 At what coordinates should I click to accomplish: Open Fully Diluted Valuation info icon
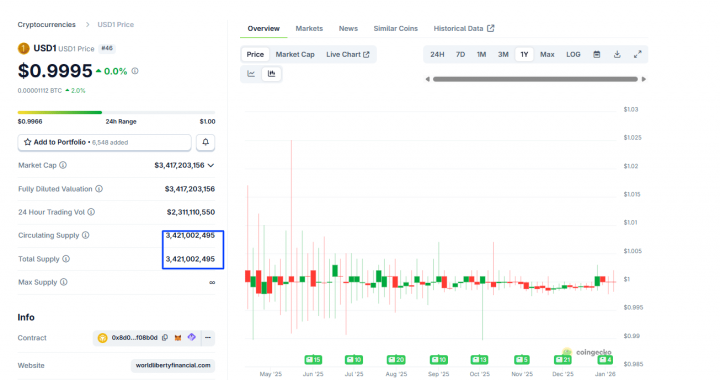tap(99, 189)
